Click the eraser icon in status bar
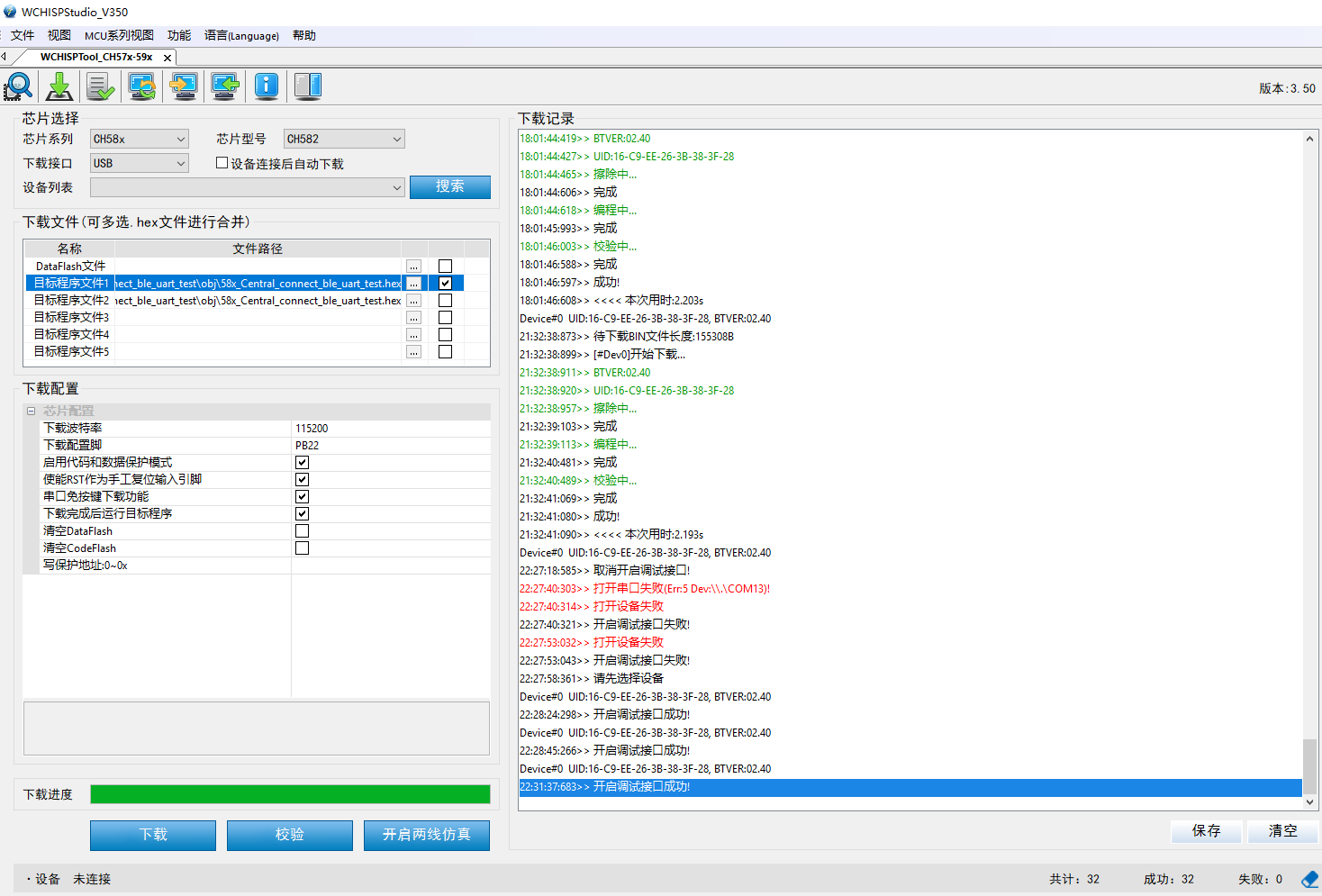The image size is (1322, 896). coord(1309,879)
